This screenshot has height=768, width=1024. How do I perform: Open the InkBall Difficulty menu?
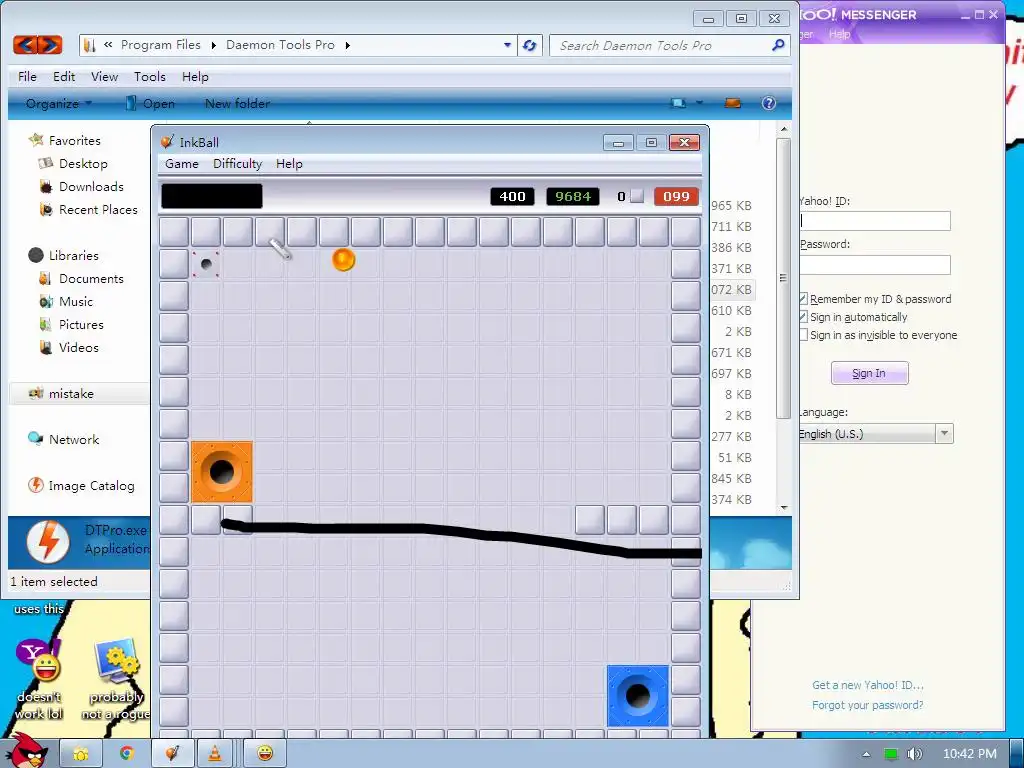[x=237, y=164]
